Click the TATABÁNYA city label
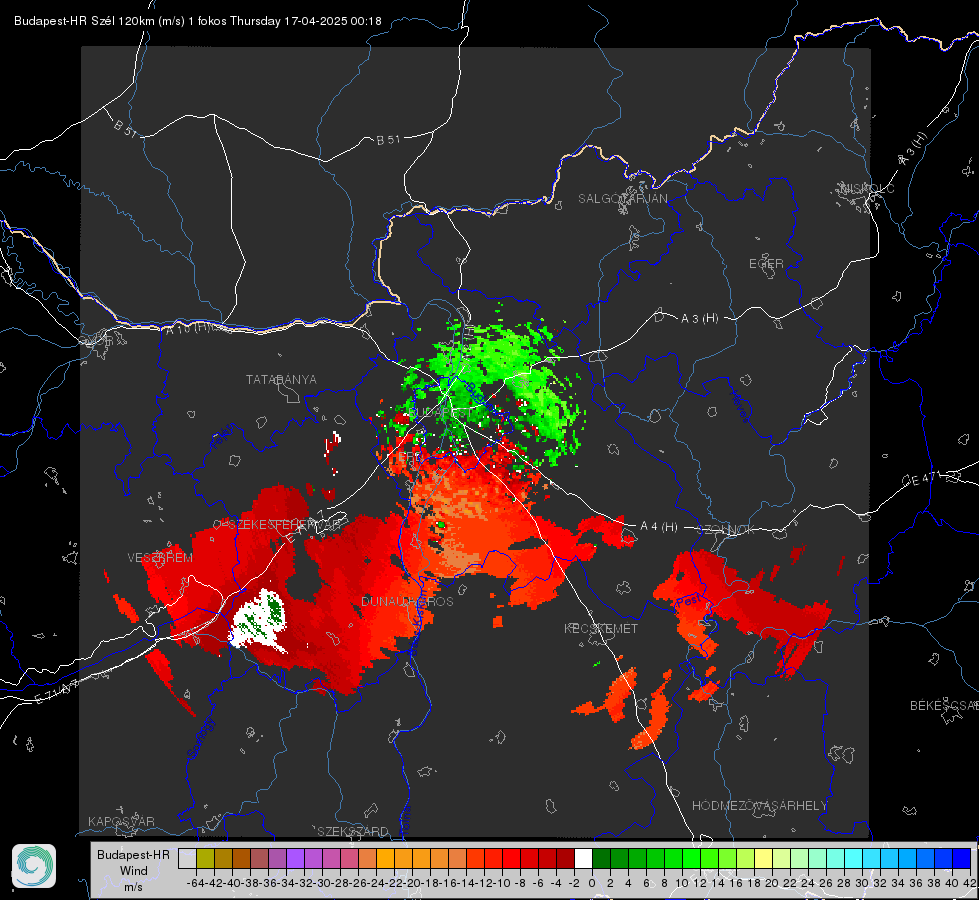979x900 pixels. 281,379
